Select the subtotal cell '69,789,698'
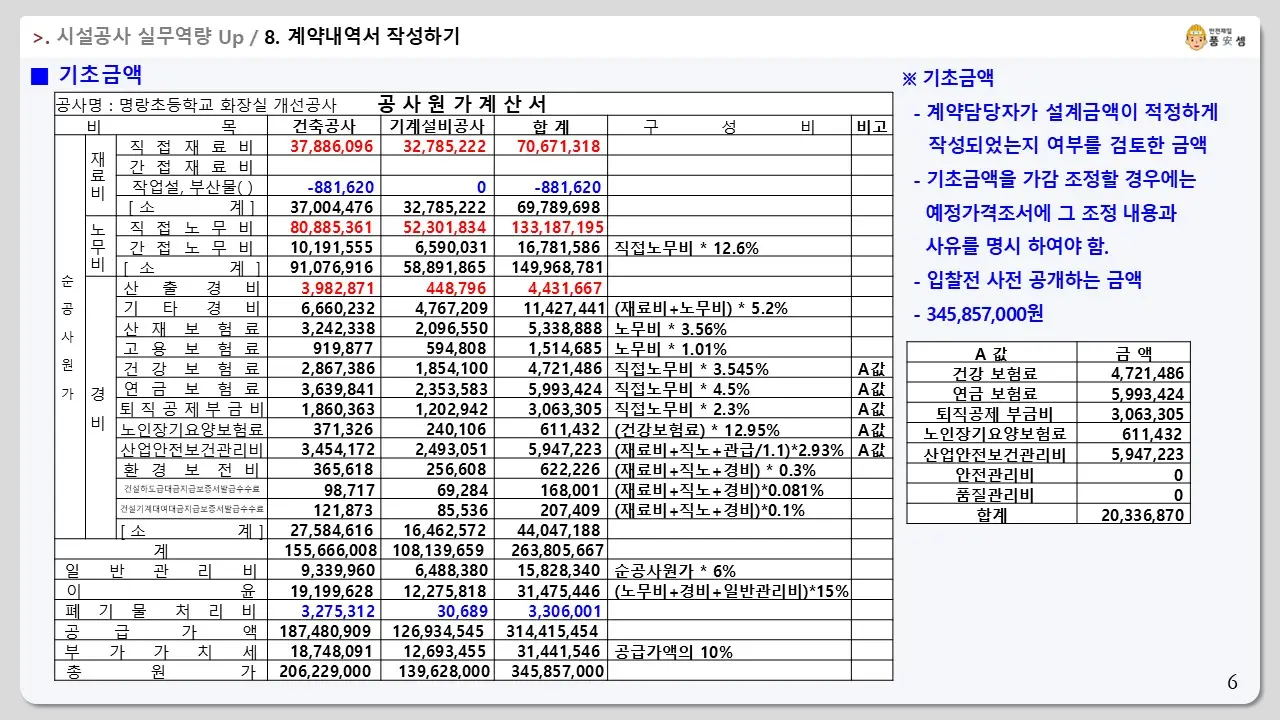 [x=559, y=207]
